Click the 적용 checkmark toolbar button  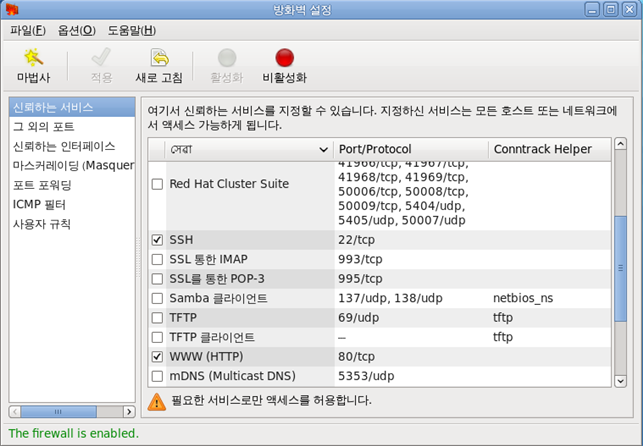coord(101,66)
